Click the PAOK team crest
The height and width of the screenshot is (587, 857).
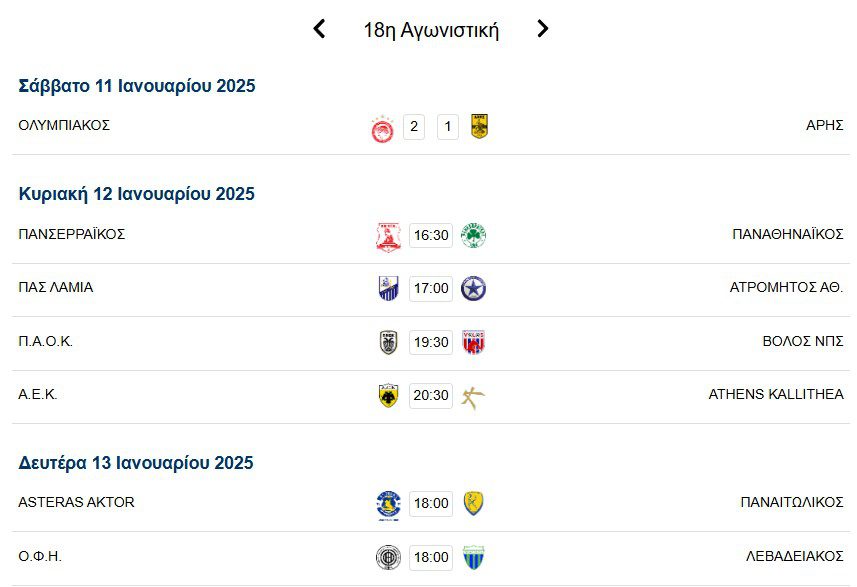click(x=388, y=342)
